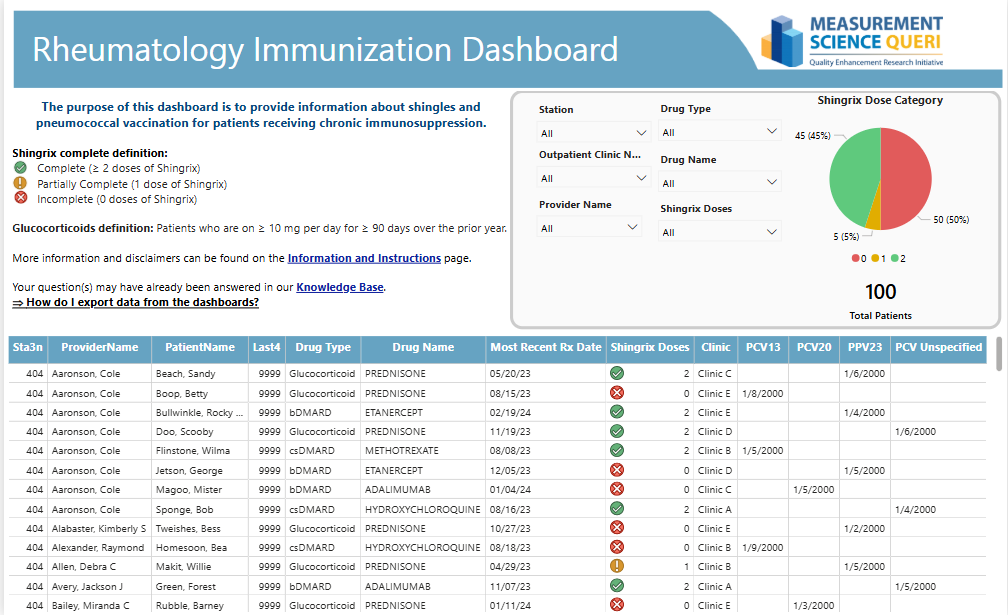This screenshot has width=1008, height=615.
Task: Click red incomplete icon in Boop, Betty row
Action: pos(617,393)
